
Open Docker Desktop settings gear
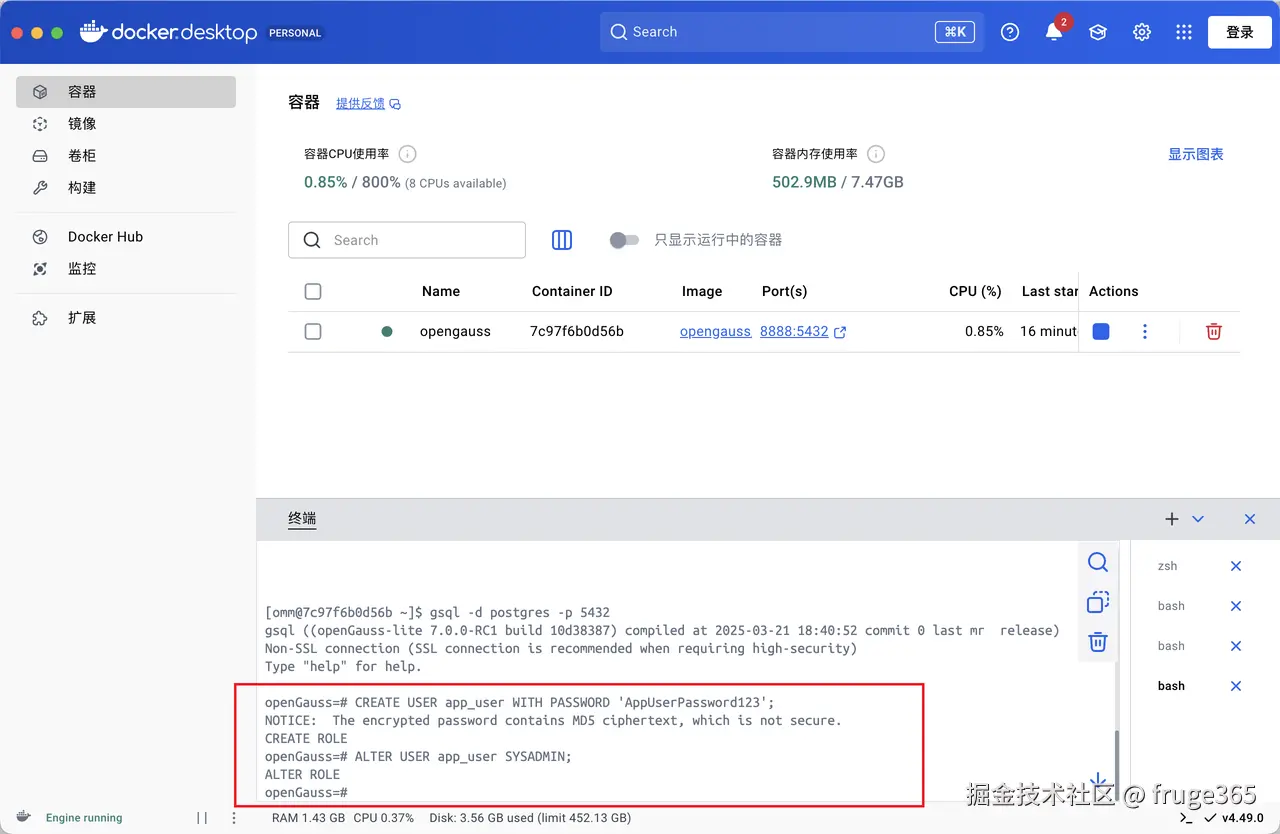coord(1141,31)
